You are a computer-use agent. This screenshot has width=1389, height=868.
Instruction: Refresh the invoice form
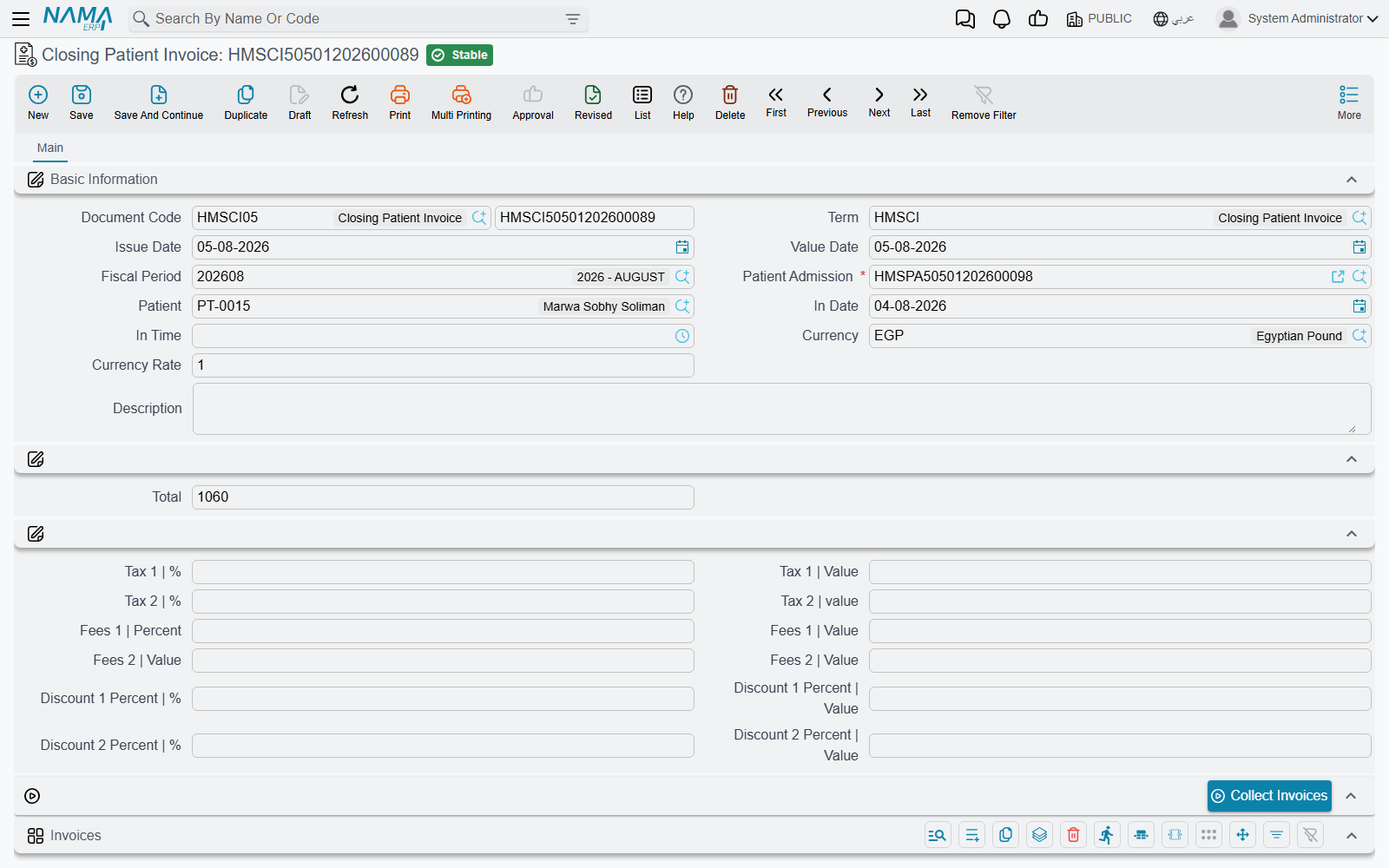coord(350,95)
